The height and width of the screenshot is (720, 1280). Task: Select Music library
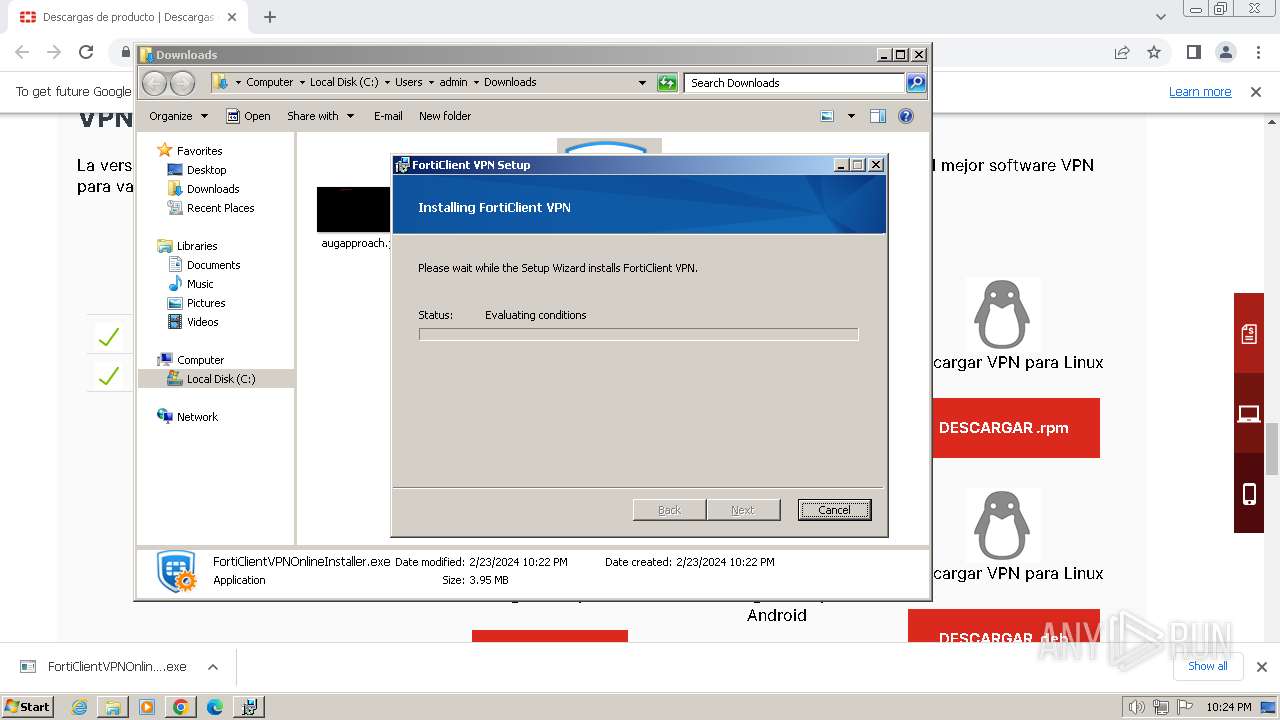[200, 284]
